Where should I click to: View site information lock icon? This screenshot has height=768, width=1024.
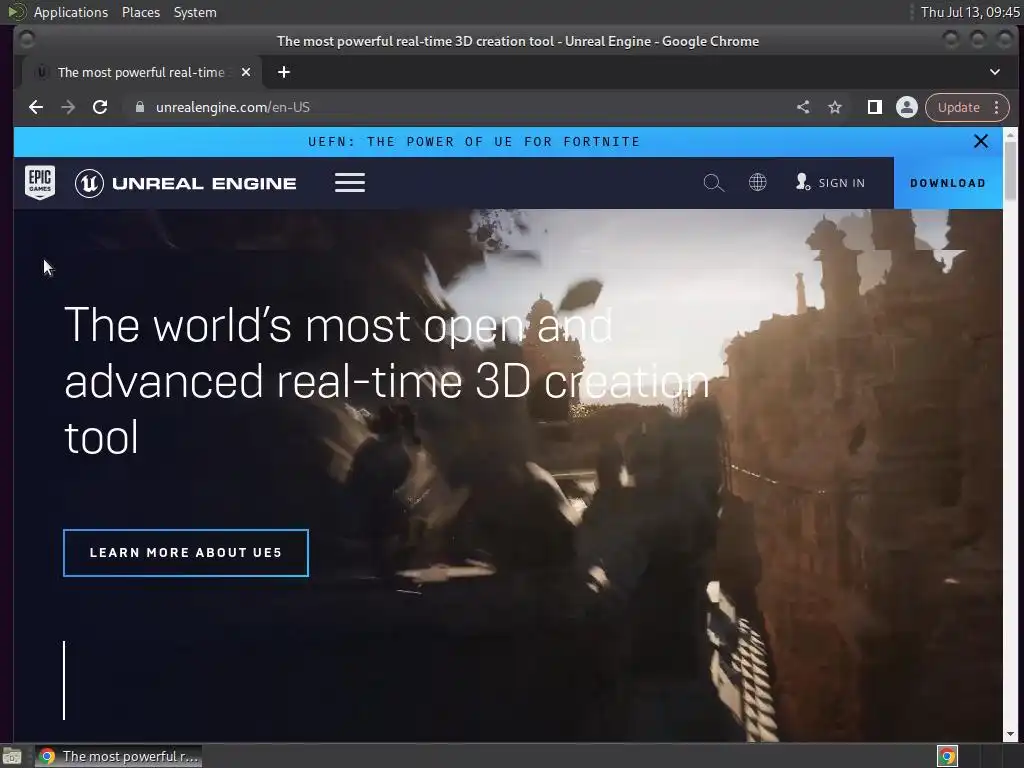[x=139, y=107]
